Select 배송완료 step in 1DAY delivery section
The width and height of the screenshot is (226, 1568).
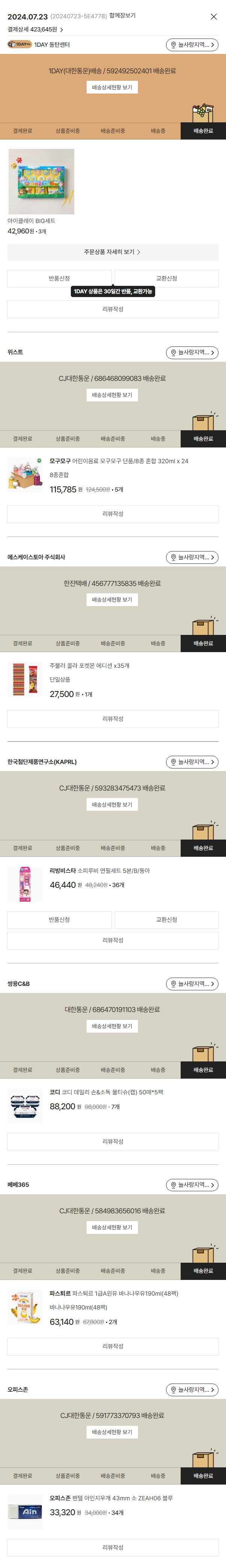tap(203, 131)
